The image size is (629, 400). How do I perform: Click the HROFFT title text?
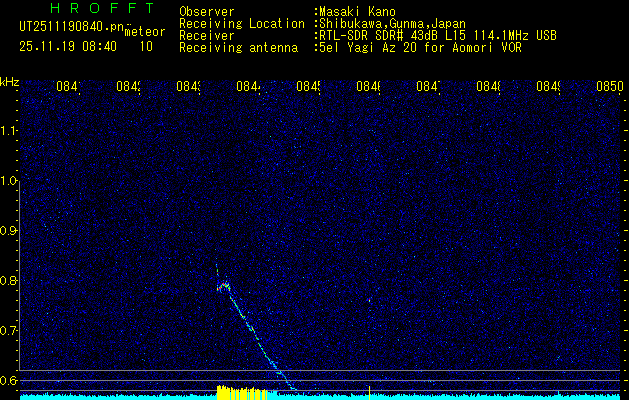[x=103, y=8]
